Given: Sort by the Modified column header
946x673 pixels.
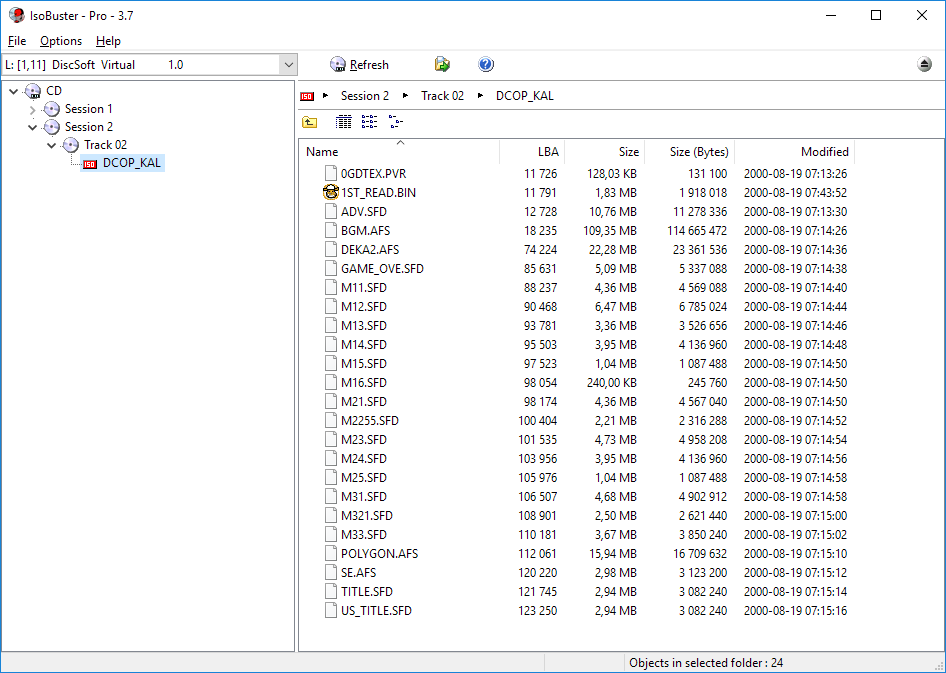Looking at the screenshot, I should tap(795, 151).
